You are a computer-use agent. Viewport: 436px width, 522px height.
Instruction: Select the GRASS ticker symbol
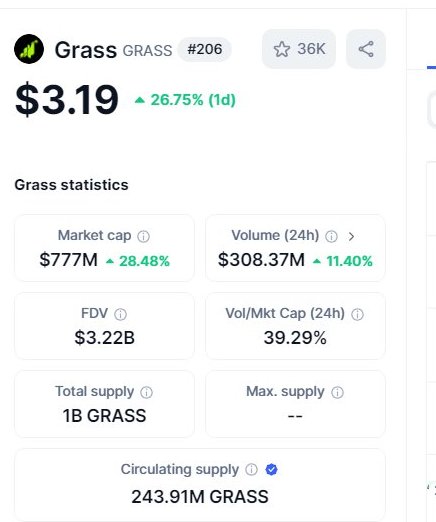(x=147, y=51)
